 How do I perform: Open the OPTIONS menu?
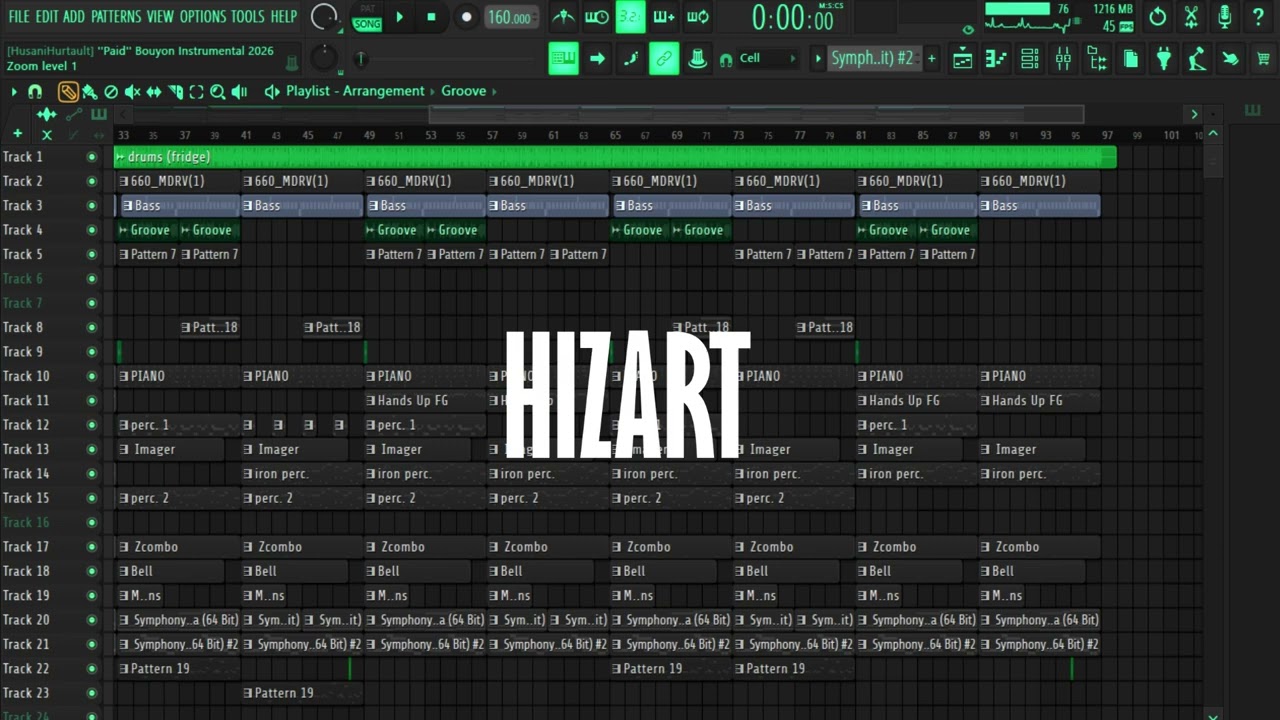[203, 17]
